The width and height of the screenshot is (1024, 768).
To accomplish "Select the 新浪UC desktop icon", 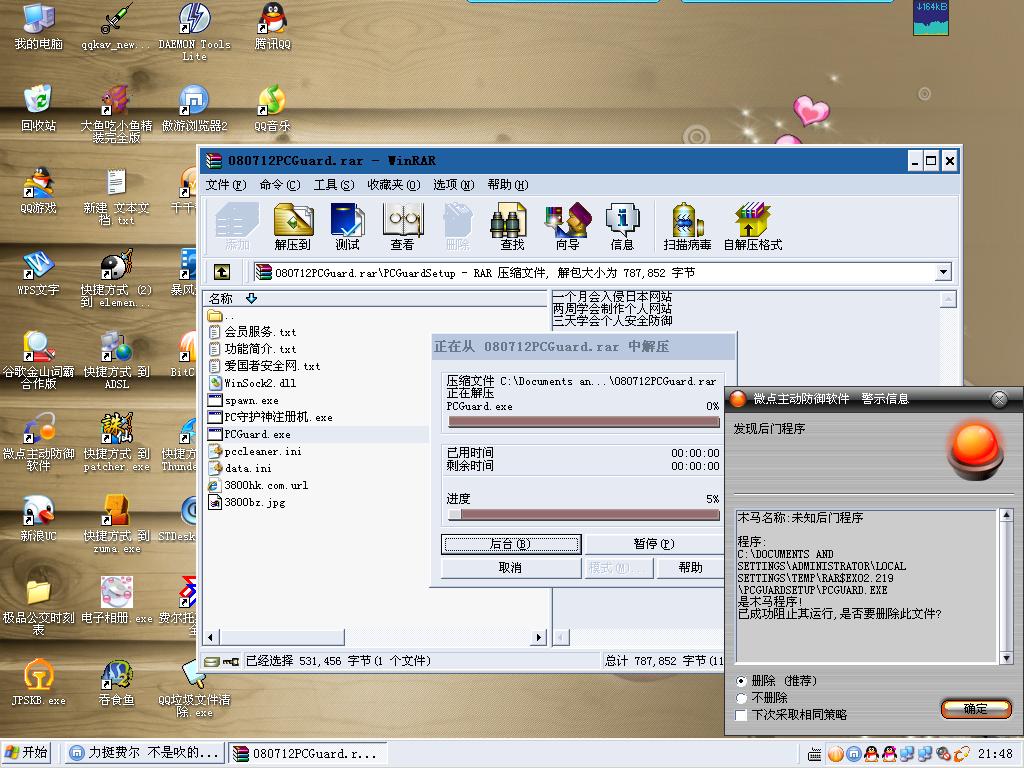I will click(39, 519).
